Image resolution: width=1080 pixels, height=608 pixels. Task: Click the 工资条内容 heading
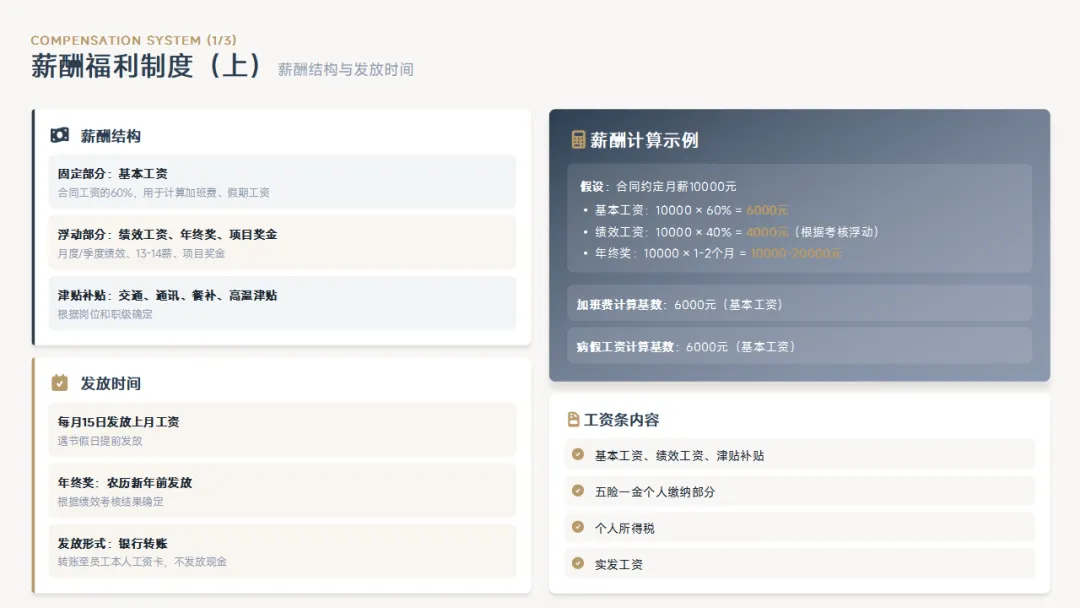click(x=621, y=420)
